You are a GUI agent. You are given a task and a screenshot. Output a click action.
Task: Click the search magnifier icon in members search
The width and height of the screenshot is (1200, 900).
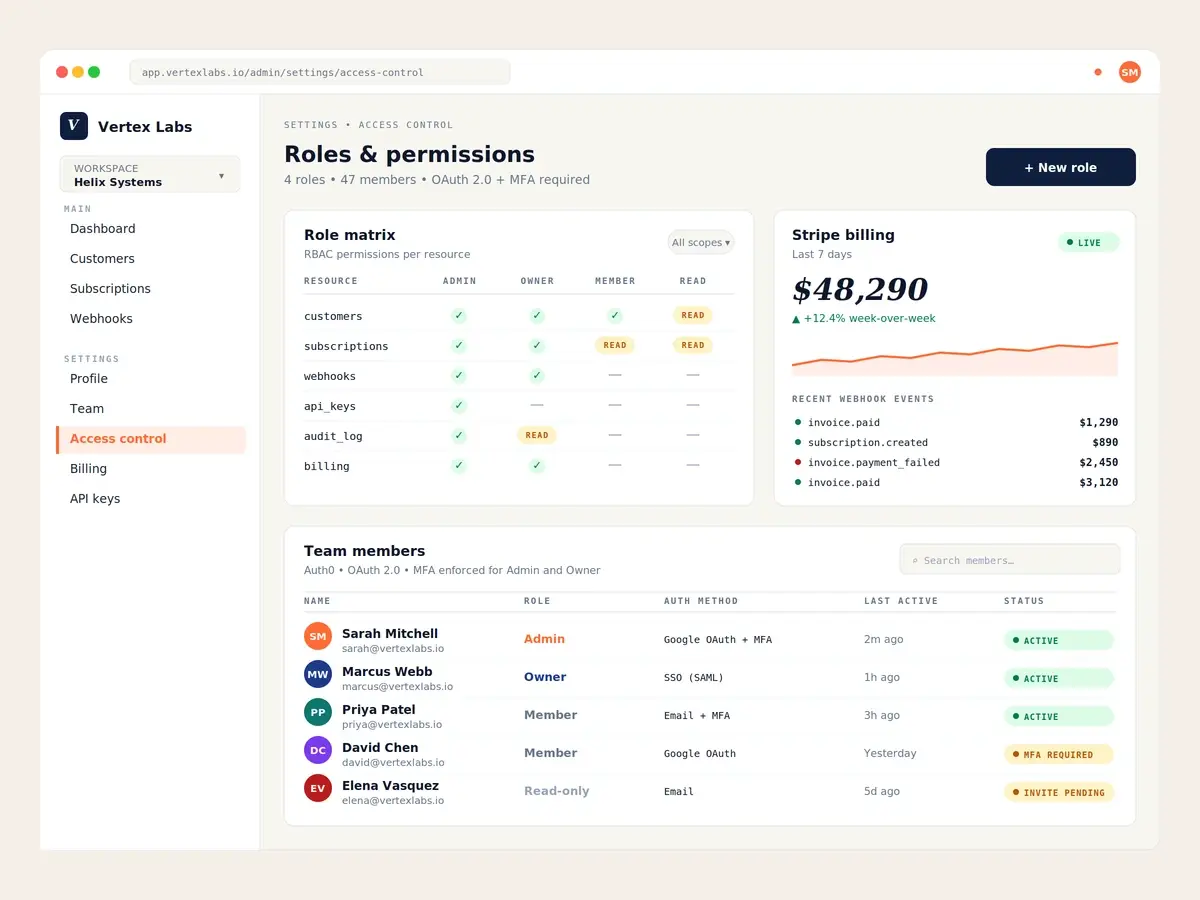point(915,561)
